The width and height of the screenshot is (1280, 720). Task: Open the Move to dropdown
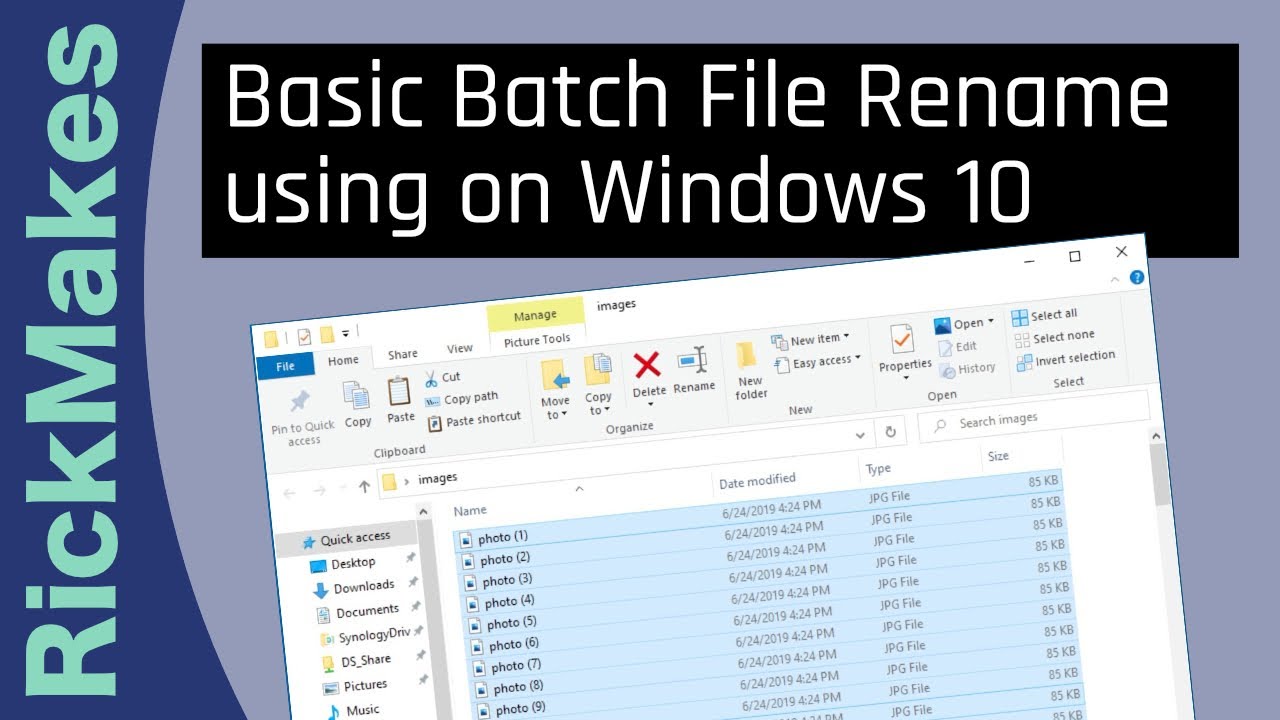click(554, 407)
